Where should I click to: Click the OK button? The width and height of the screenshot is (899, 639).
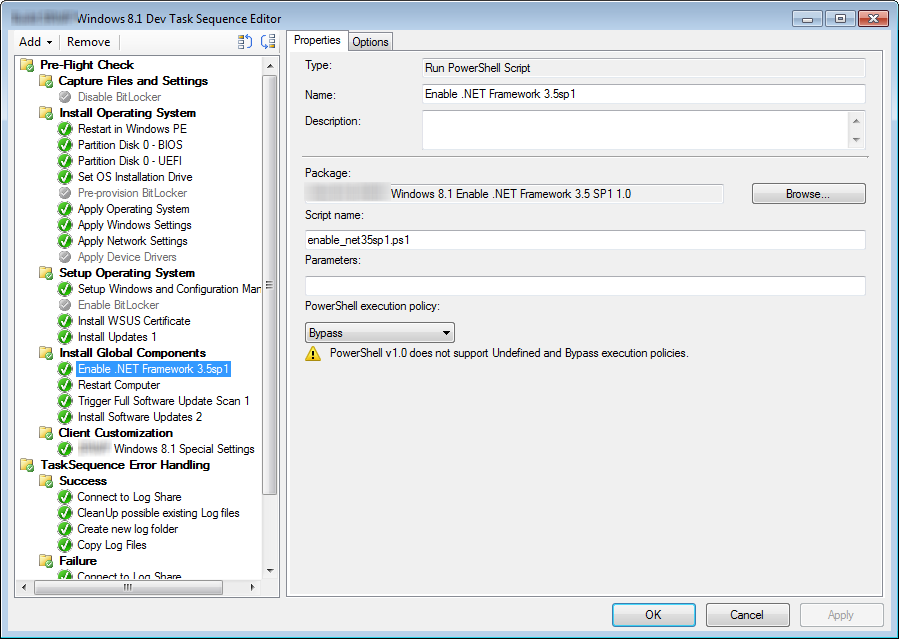(x=653, y=615)
